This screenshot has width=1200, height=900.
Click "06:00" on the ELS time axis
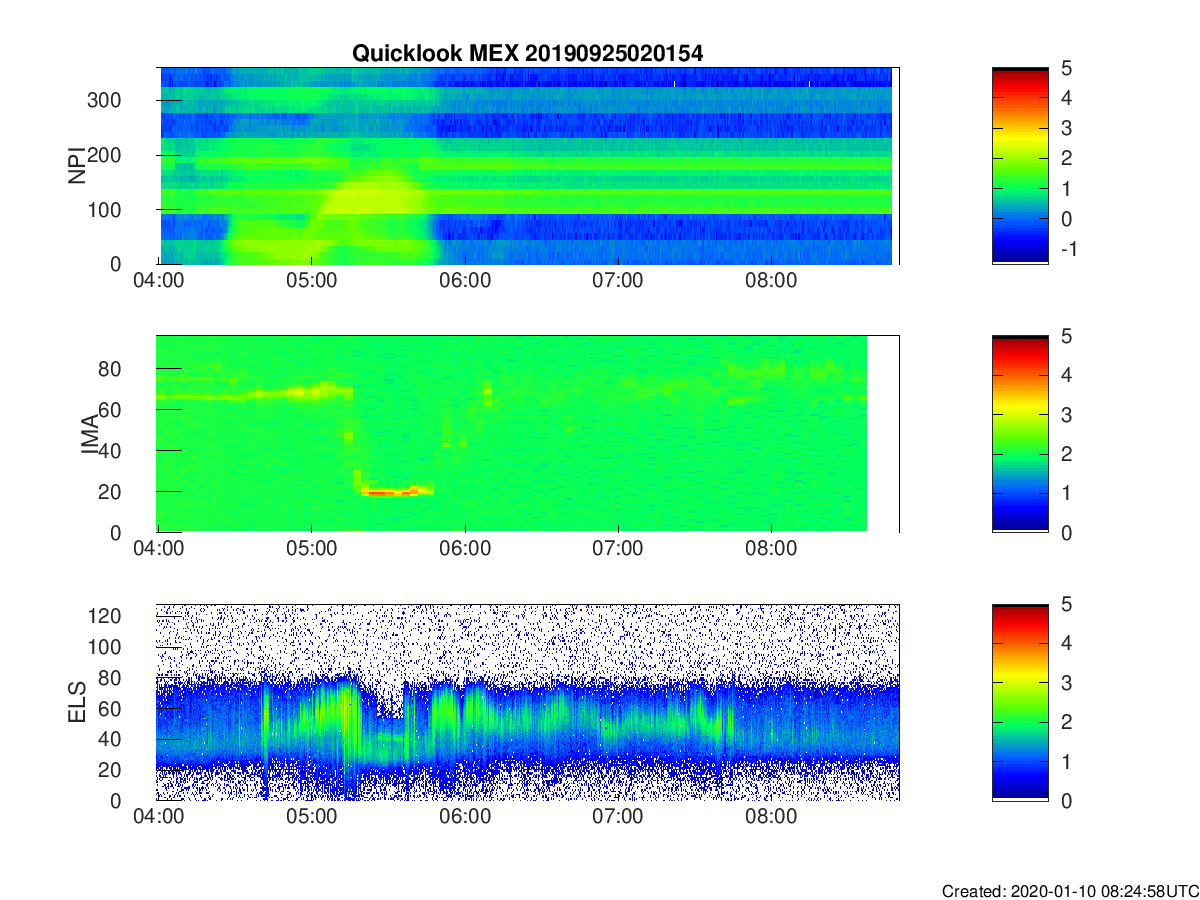tap(465, 816)
